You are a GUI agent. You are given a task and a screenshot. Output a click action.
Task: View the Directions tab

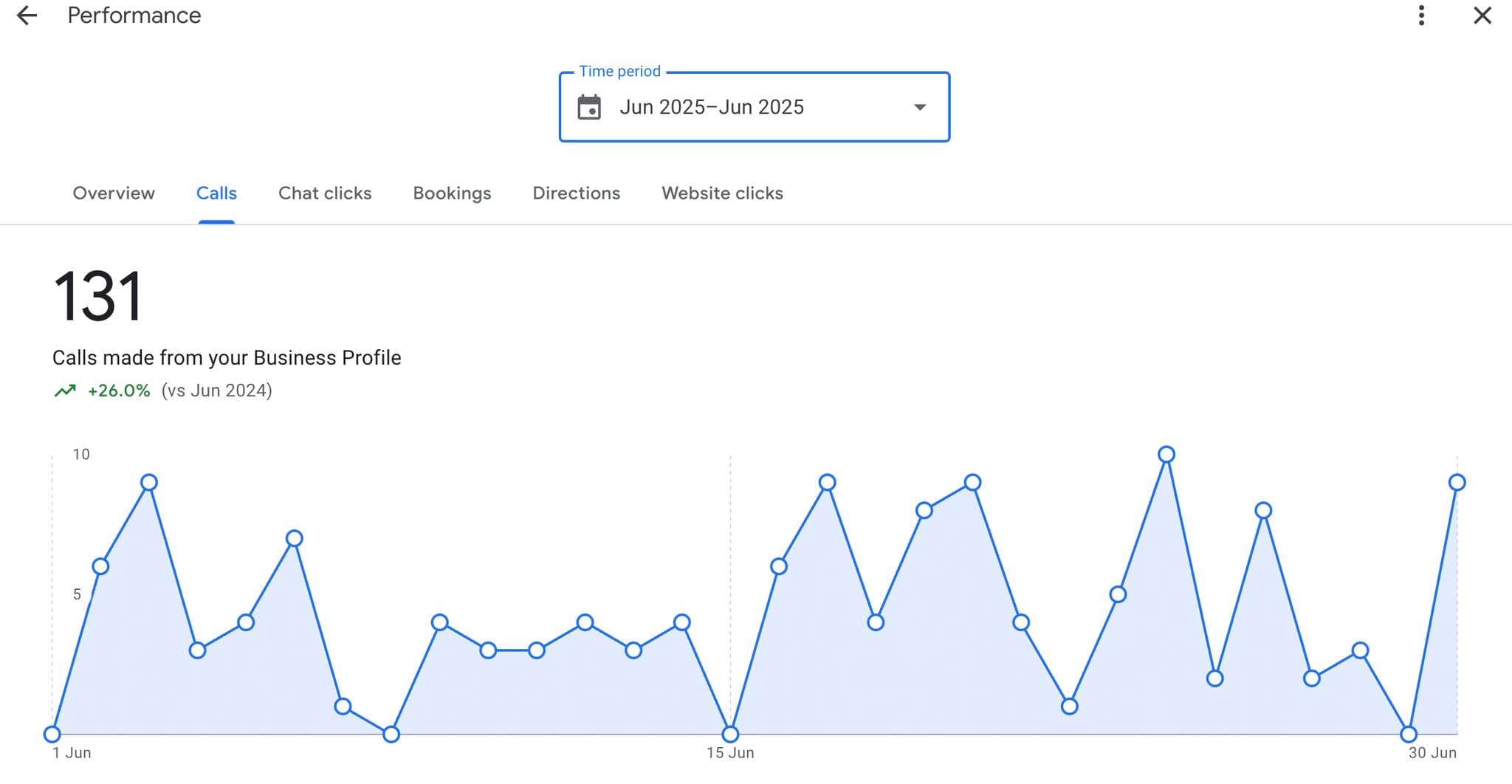pos(575,193)
